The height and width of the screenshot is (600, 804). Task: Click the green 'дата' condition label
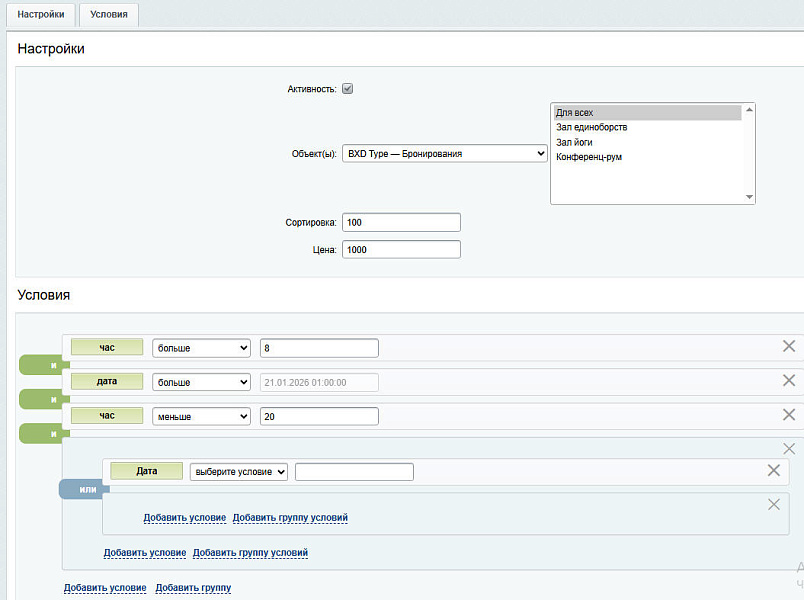(107, 382)
